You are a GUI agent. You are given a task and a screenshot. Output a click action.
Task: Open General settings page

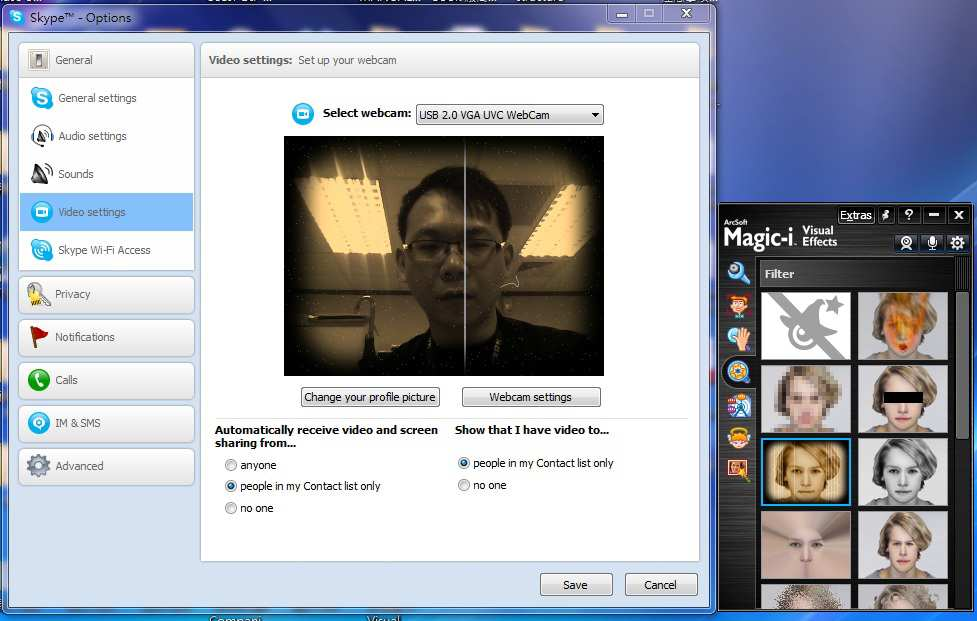pyautogui.click(x=107, y=98)
